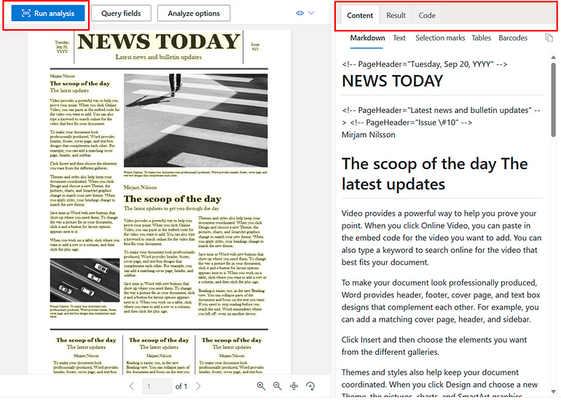Open the Query fields panel

coord(121,13)
